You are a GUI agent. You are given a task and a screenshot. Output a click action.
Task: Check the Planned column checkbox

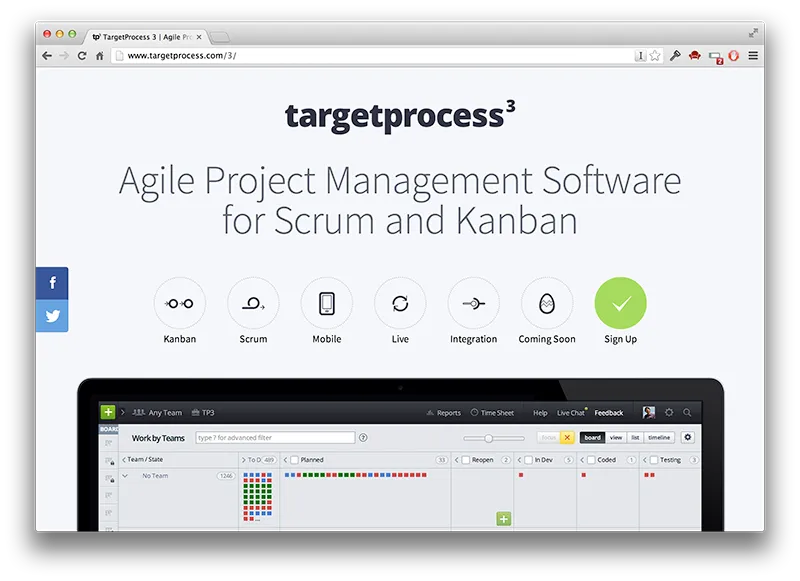pos(294,460)
